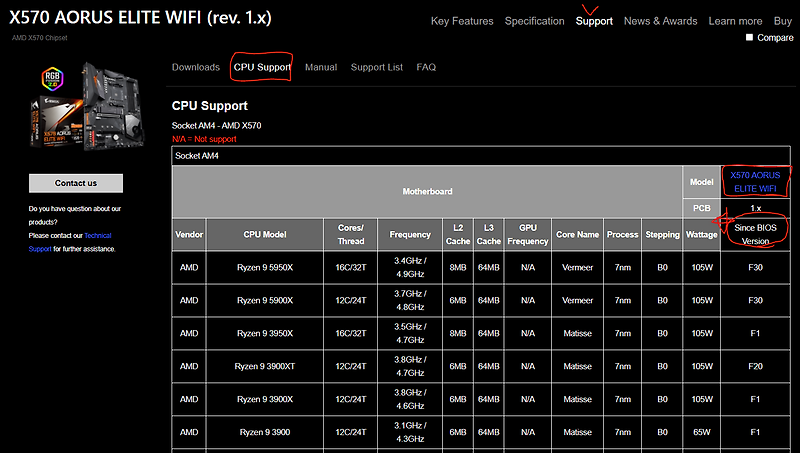Select the Ryzen 9 3950X cell

point(265,333)
